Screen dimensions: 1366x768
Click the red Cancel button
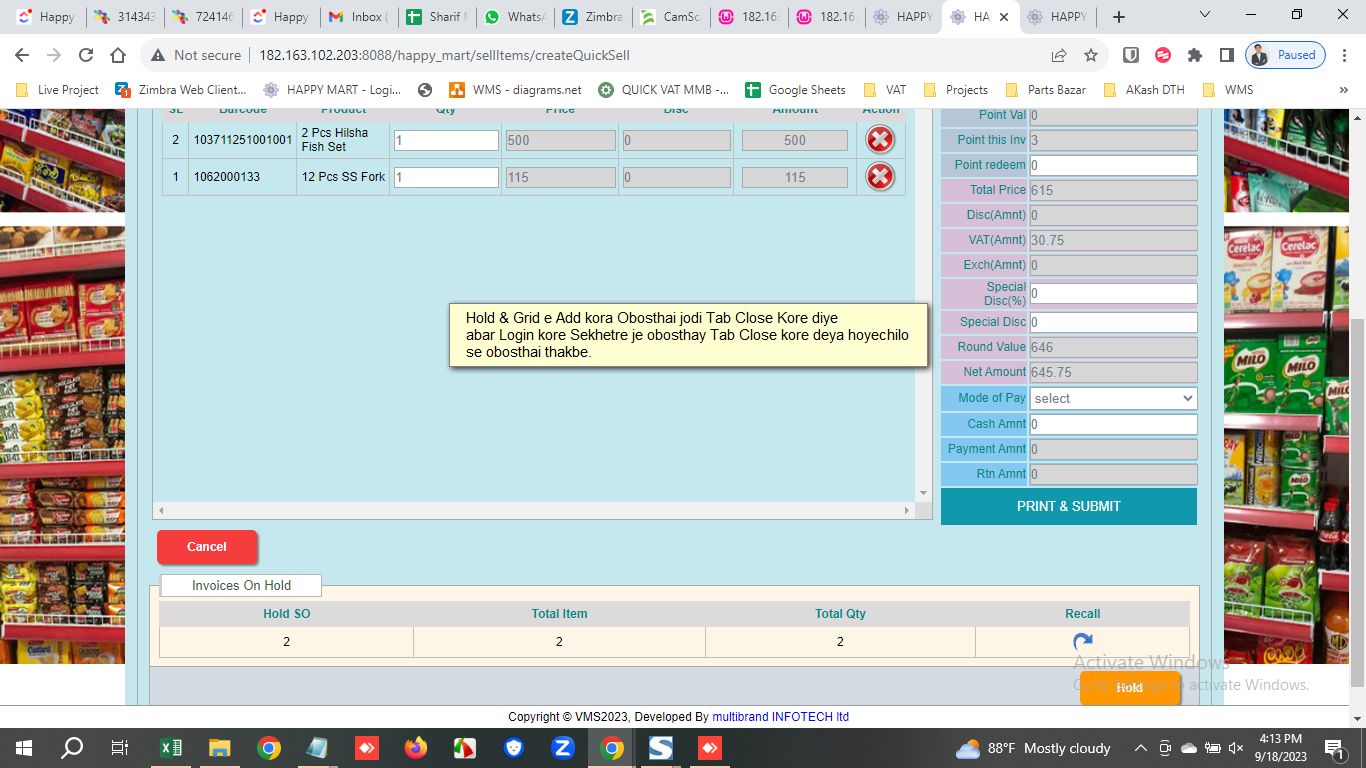click(x=207, y=547)
